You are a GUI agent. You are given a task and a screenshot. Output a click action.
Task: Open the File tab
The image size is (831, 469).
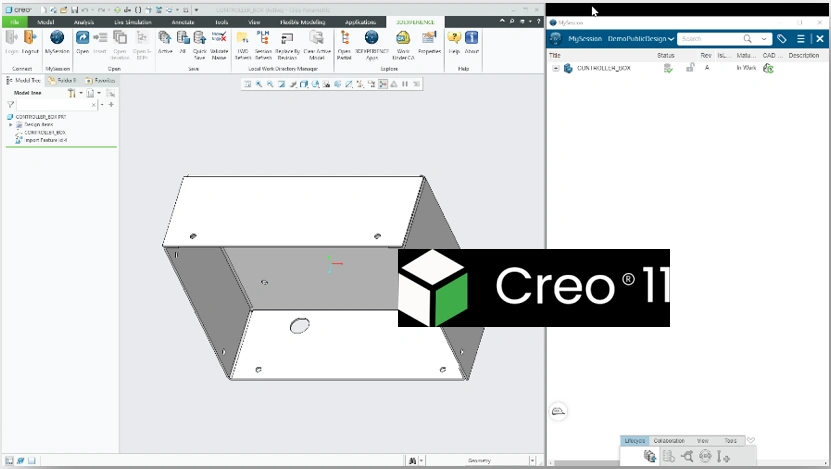(14, 22)
